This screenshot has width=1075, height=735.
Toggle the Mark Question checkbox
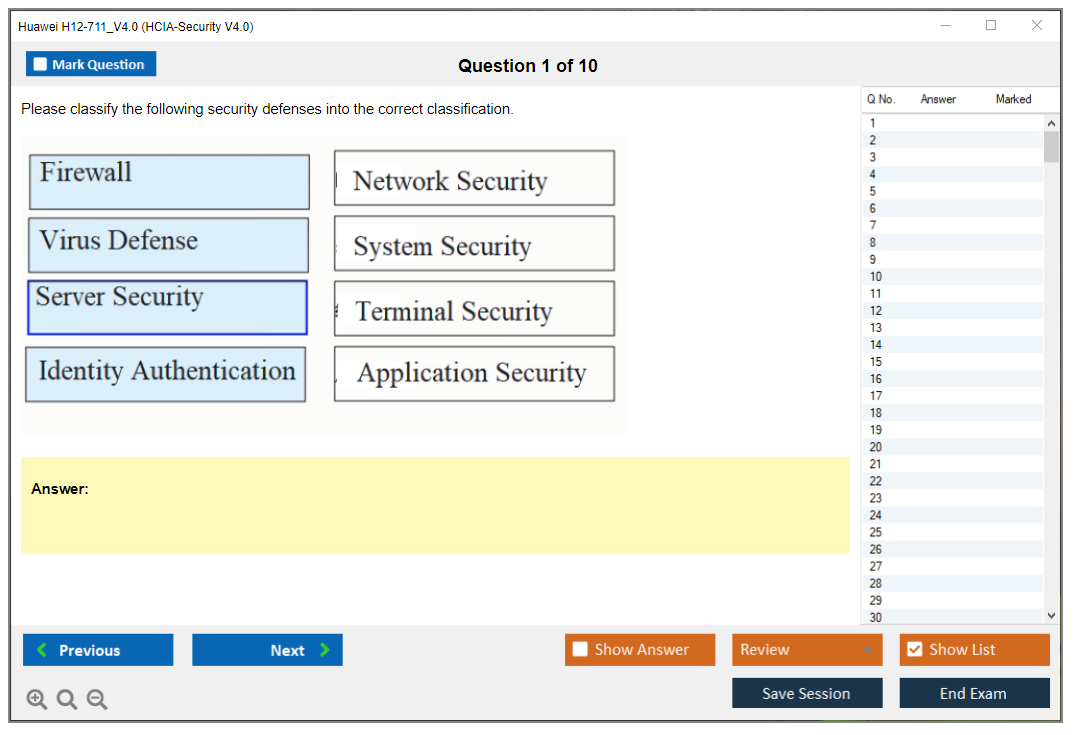tap(41, 65)
